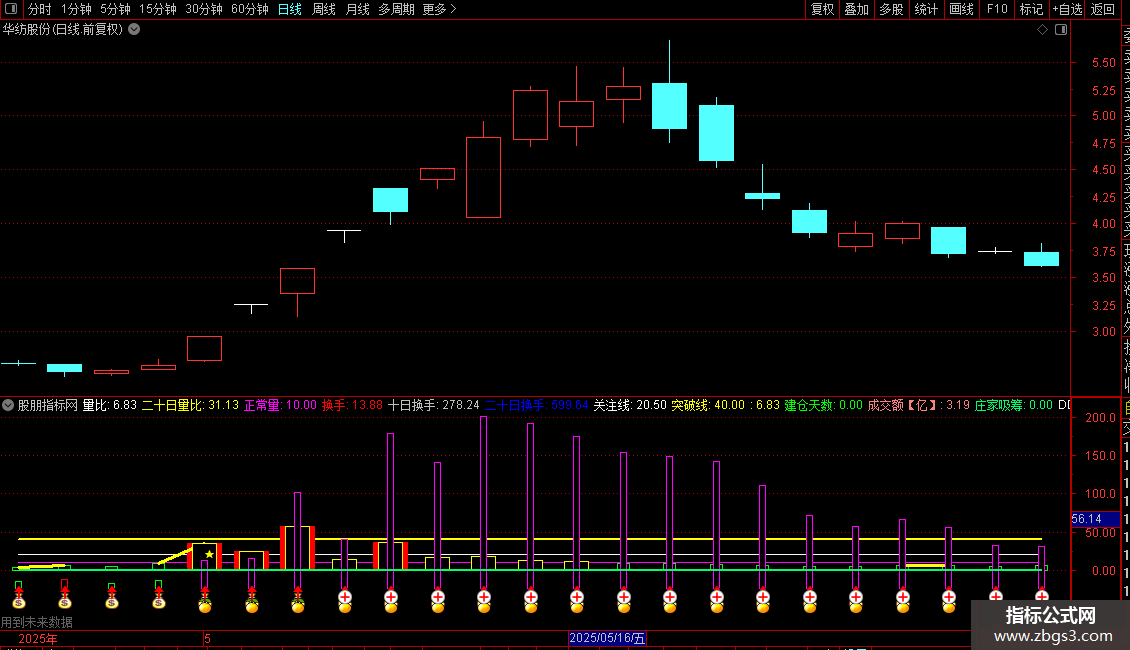Image resolution: width=1130 pixels, height=650 pixels.
Task: Click the 2025/05/16/五 date label
Action: 607,638
